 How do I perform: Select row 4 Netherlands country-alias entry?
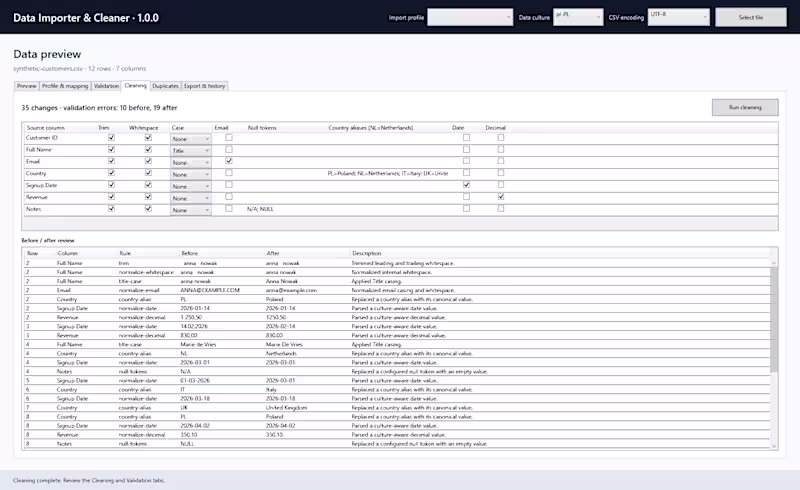coord(396,353)
